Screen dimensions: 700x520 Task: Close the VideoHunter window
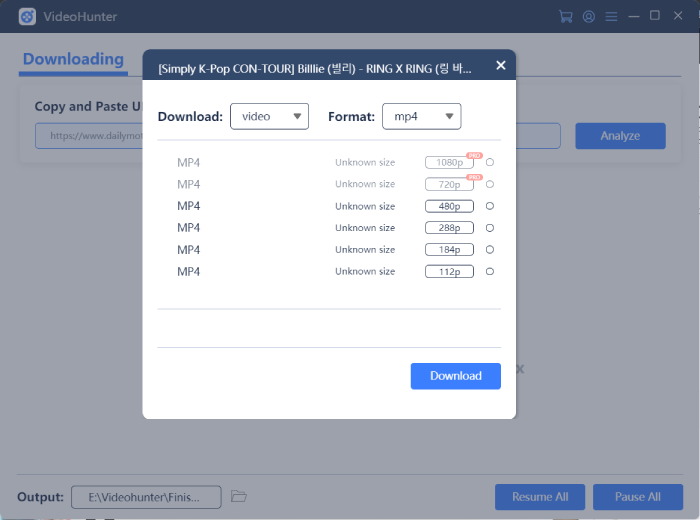click(678, 16)
